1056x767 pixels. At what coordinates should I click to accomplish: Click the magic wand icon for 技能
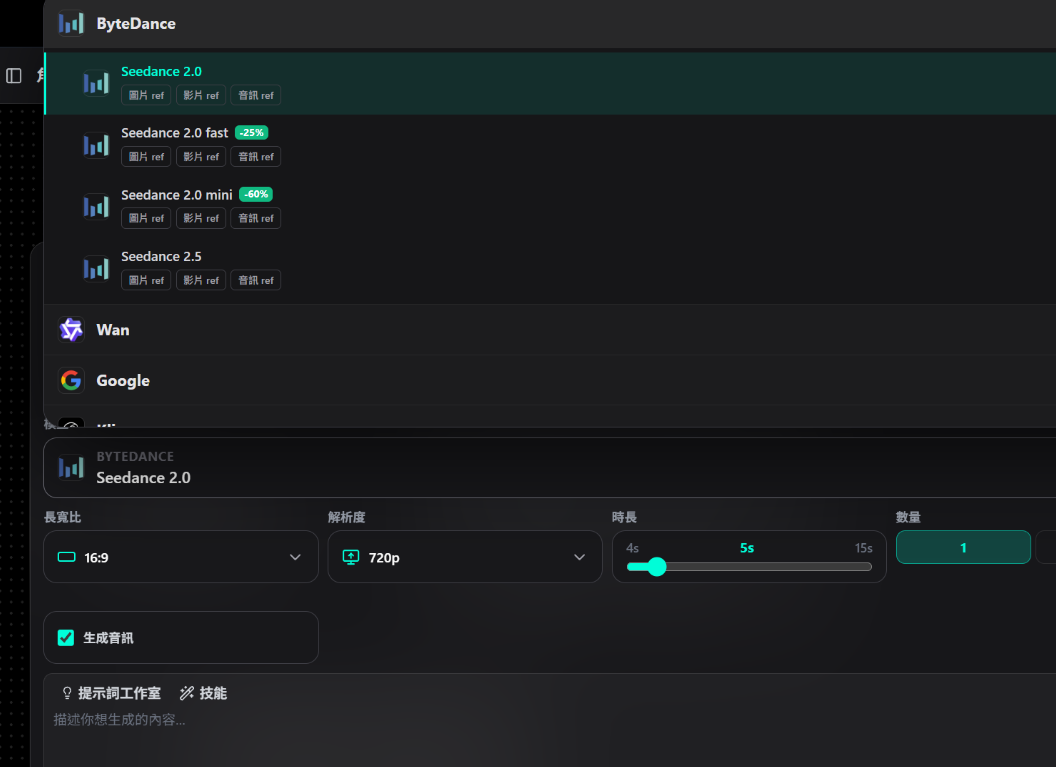coord(187,693)
